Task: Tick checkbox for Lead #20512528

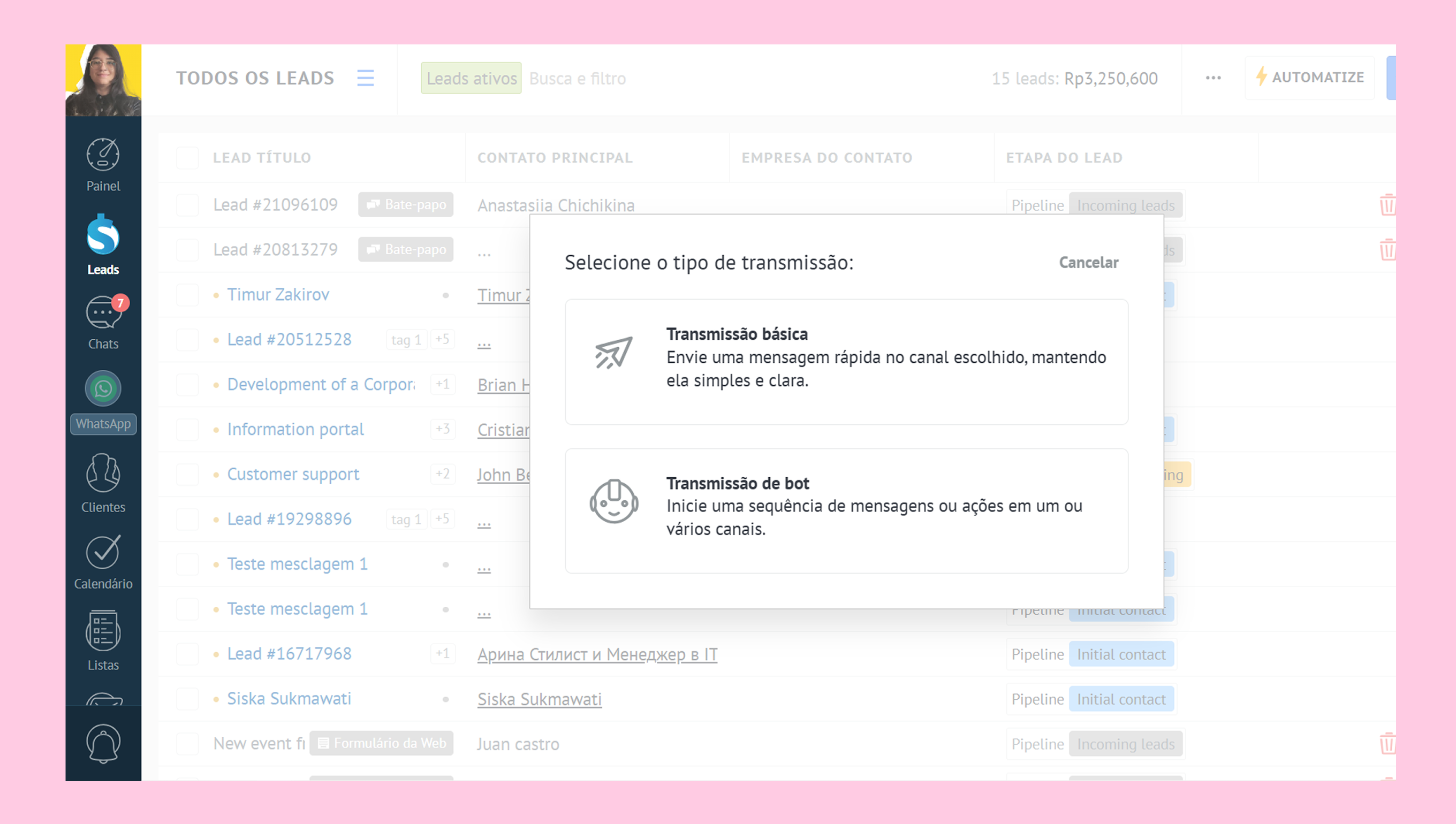Action: 187,340
